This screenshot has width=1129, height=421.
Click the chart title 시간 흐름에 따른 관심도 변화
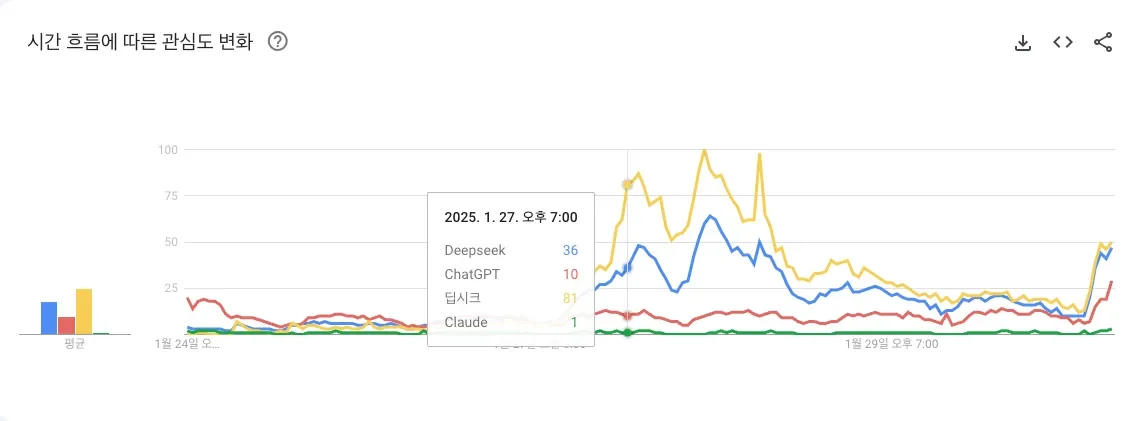(x=139, y=42)
